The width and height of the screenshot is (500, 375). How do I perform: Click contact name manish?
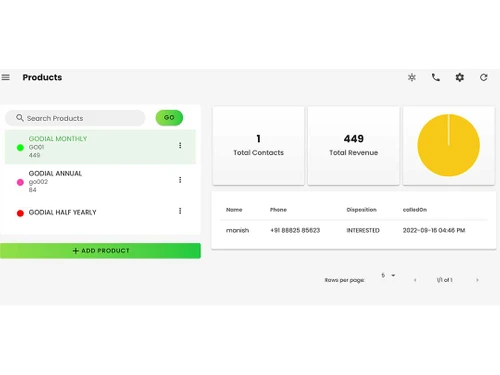237,230
